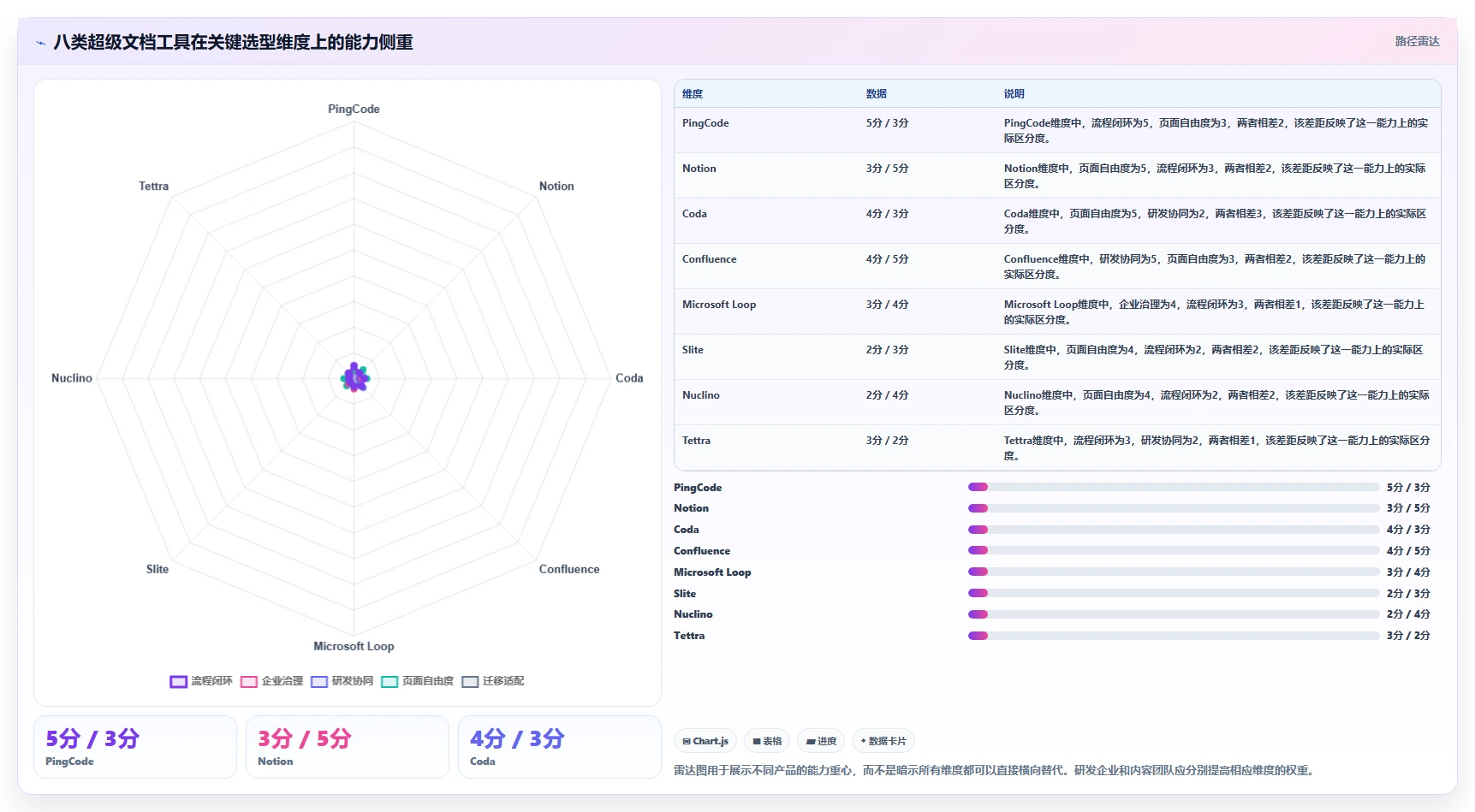
Task: Click the Nuclino progress bar
Action: (x=1174, y=614)
